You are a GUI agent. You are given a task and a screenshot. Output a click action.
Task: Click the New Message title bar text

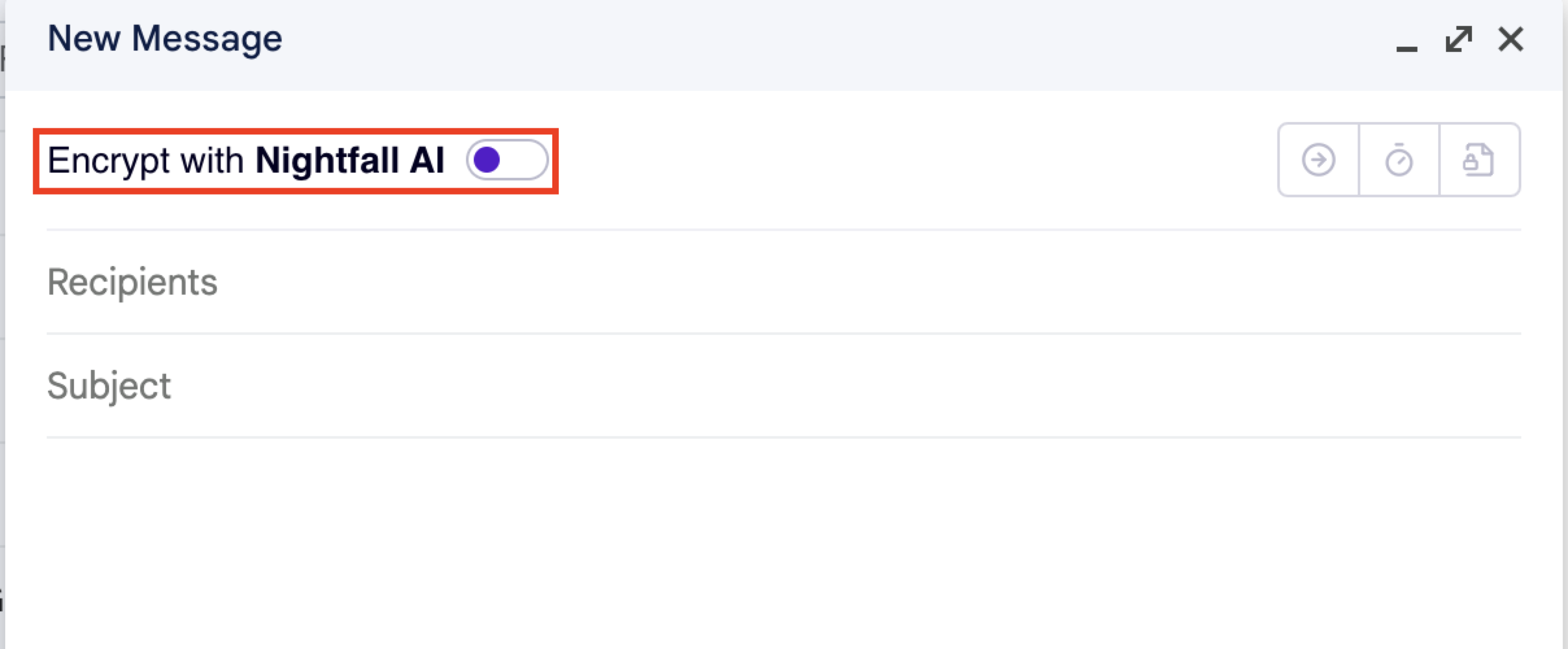(165, 39)
